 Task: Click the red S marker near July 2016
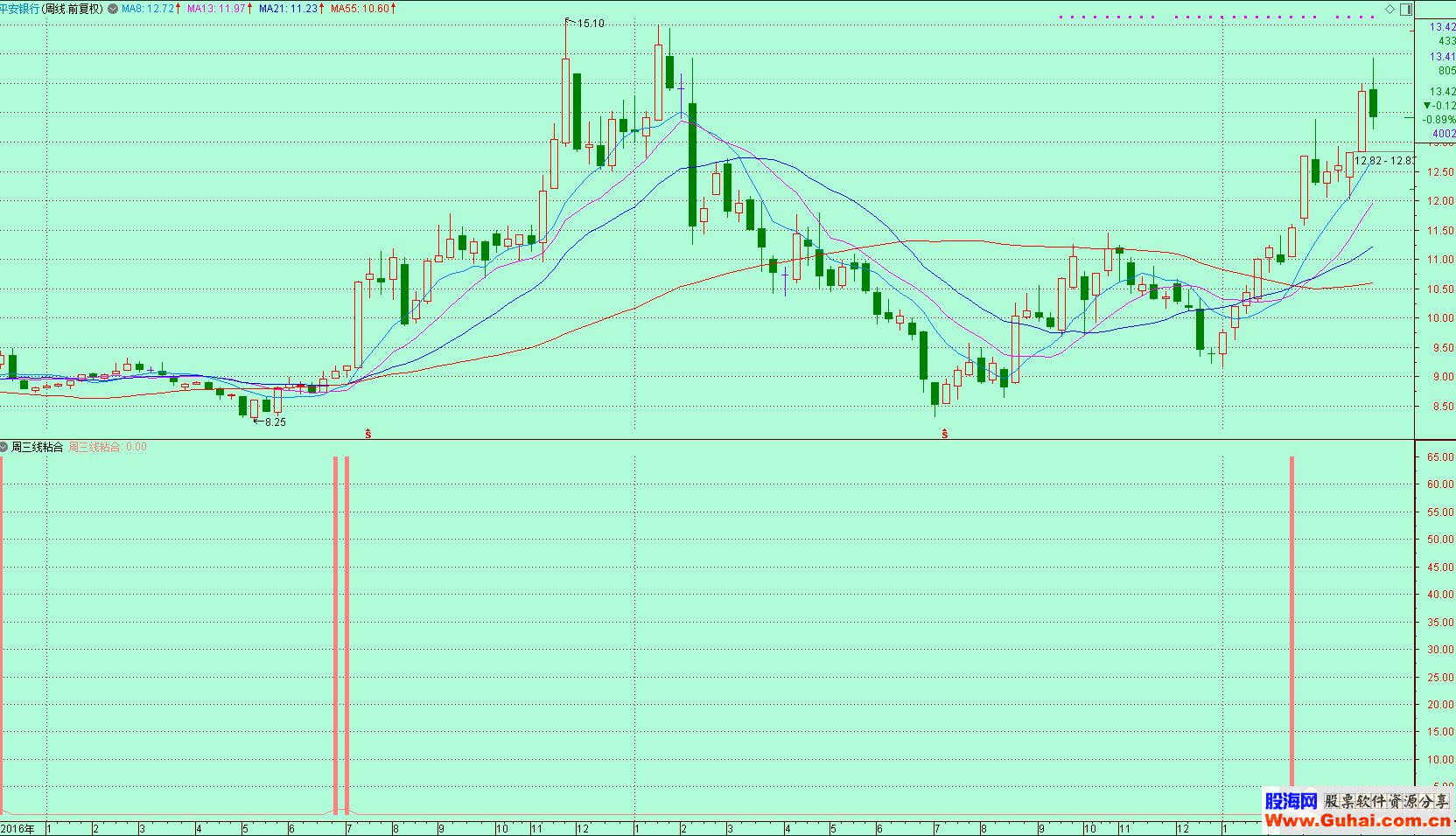(368, 434)
